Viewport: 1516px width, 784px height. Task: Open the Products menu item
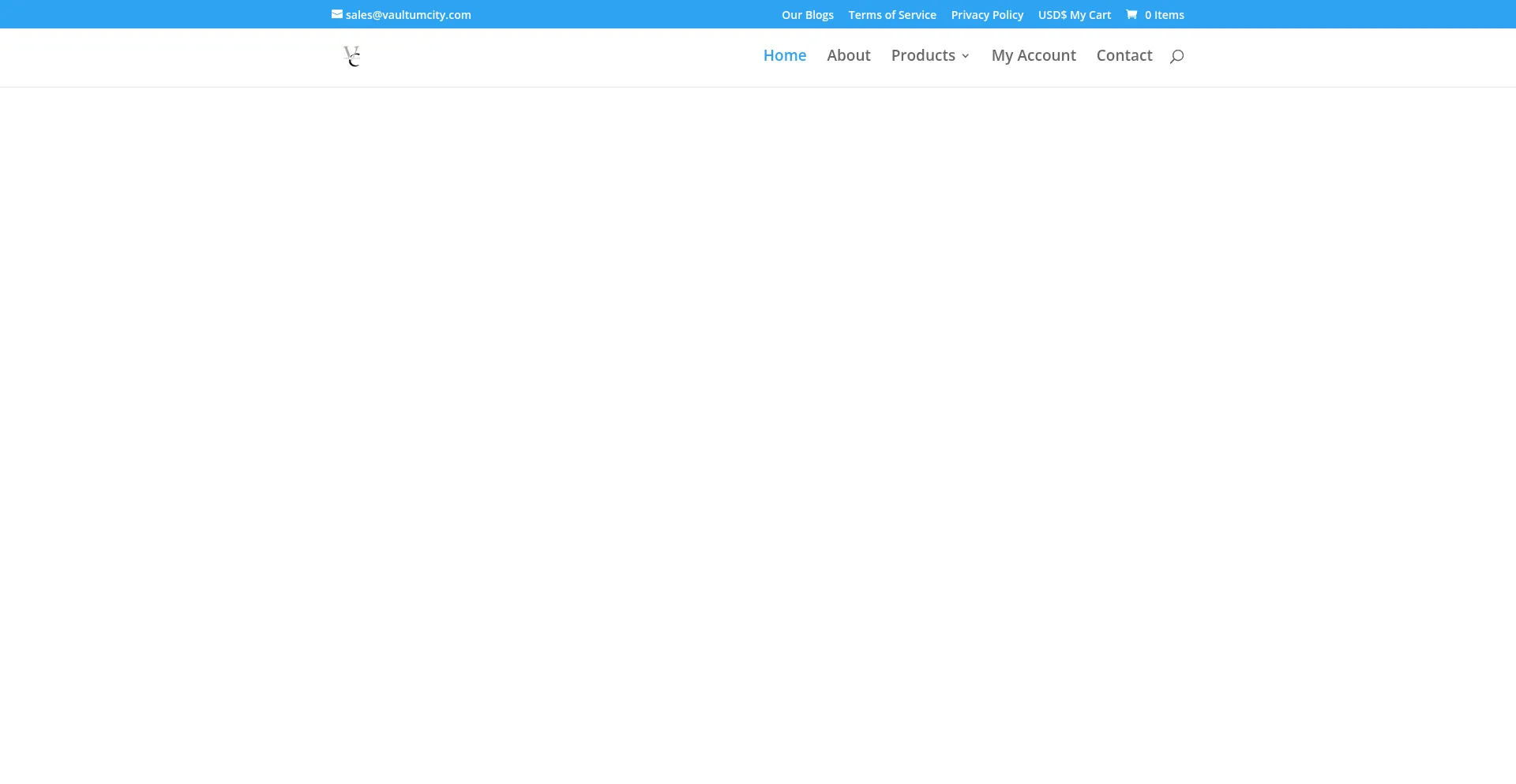tap(922, 55)
